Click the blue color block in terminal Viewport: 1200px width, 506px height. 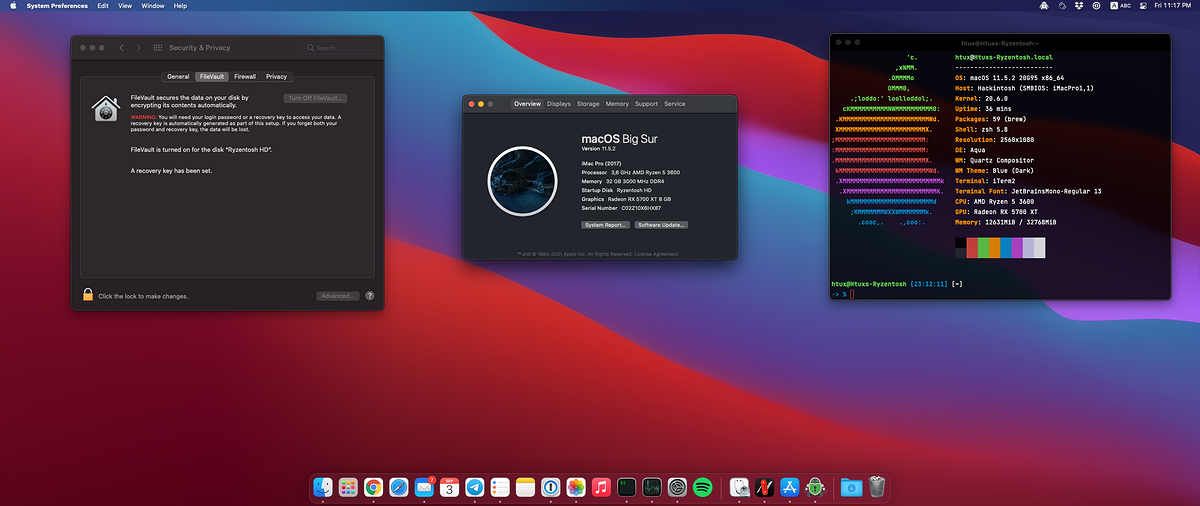coord(1006,247)
